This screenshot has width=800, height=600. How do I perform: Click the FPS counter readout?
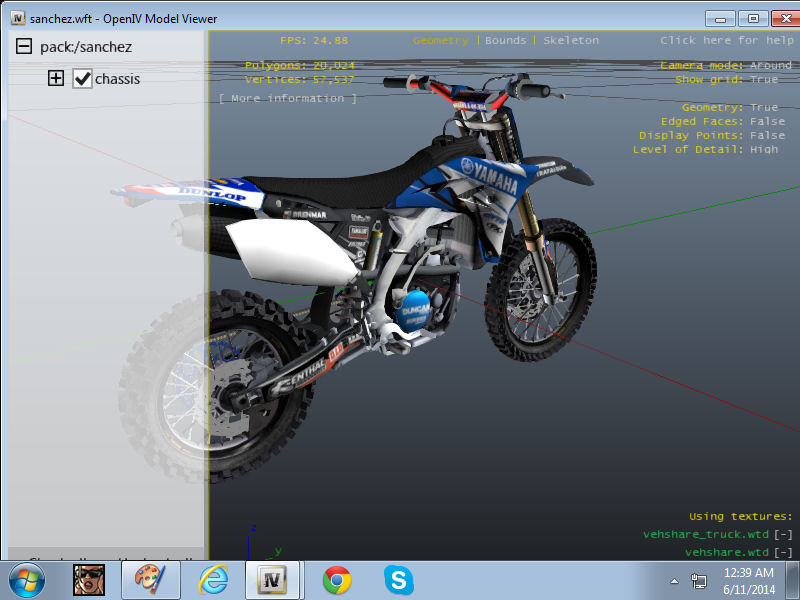(x=314, y=40)
